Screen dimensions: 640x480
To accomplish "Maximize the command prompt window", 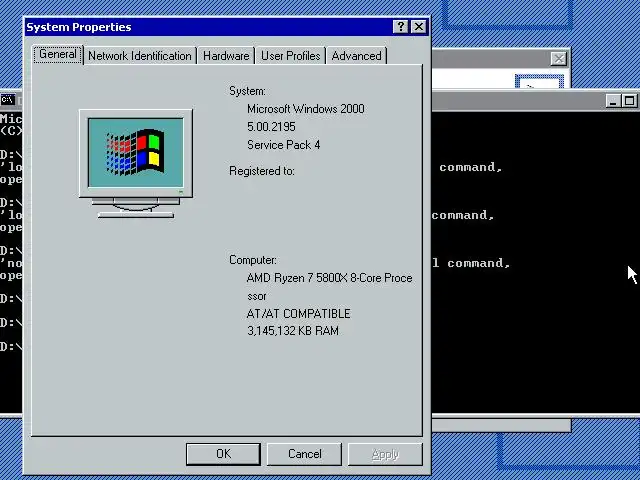I will pos(629,101).
